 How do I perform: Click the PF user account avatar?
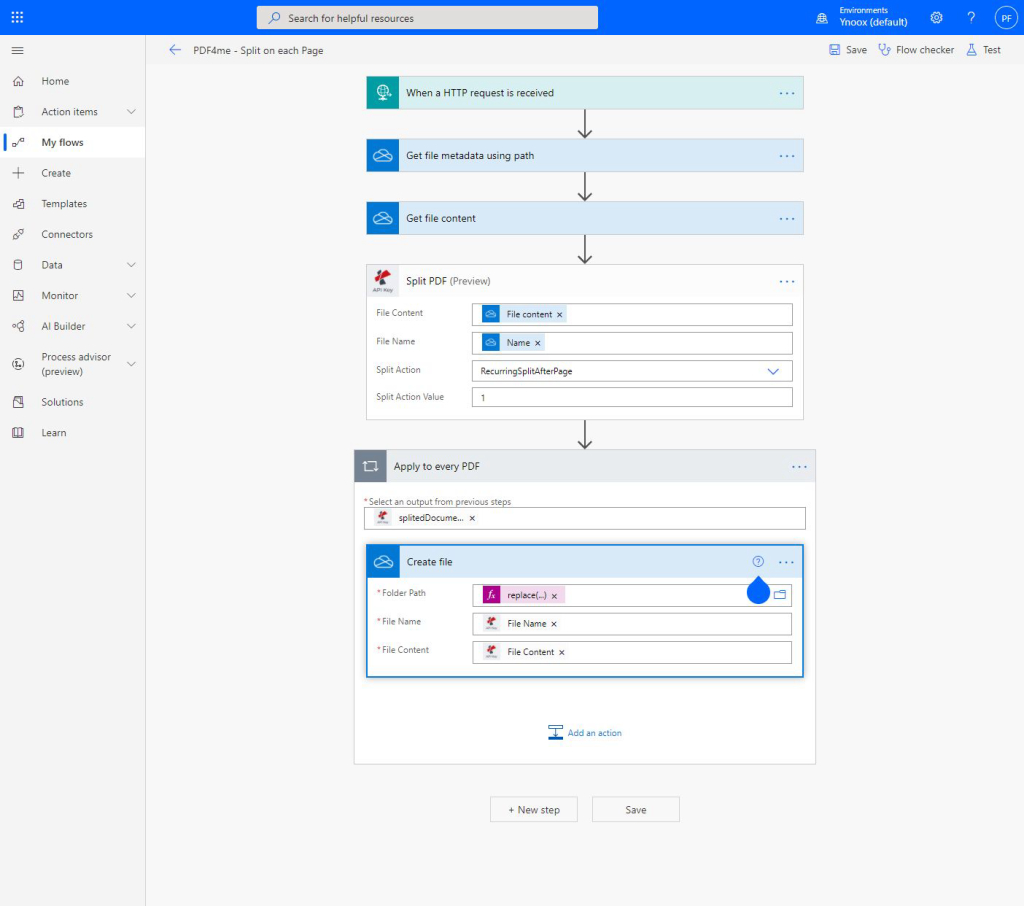pos(1005,18)
